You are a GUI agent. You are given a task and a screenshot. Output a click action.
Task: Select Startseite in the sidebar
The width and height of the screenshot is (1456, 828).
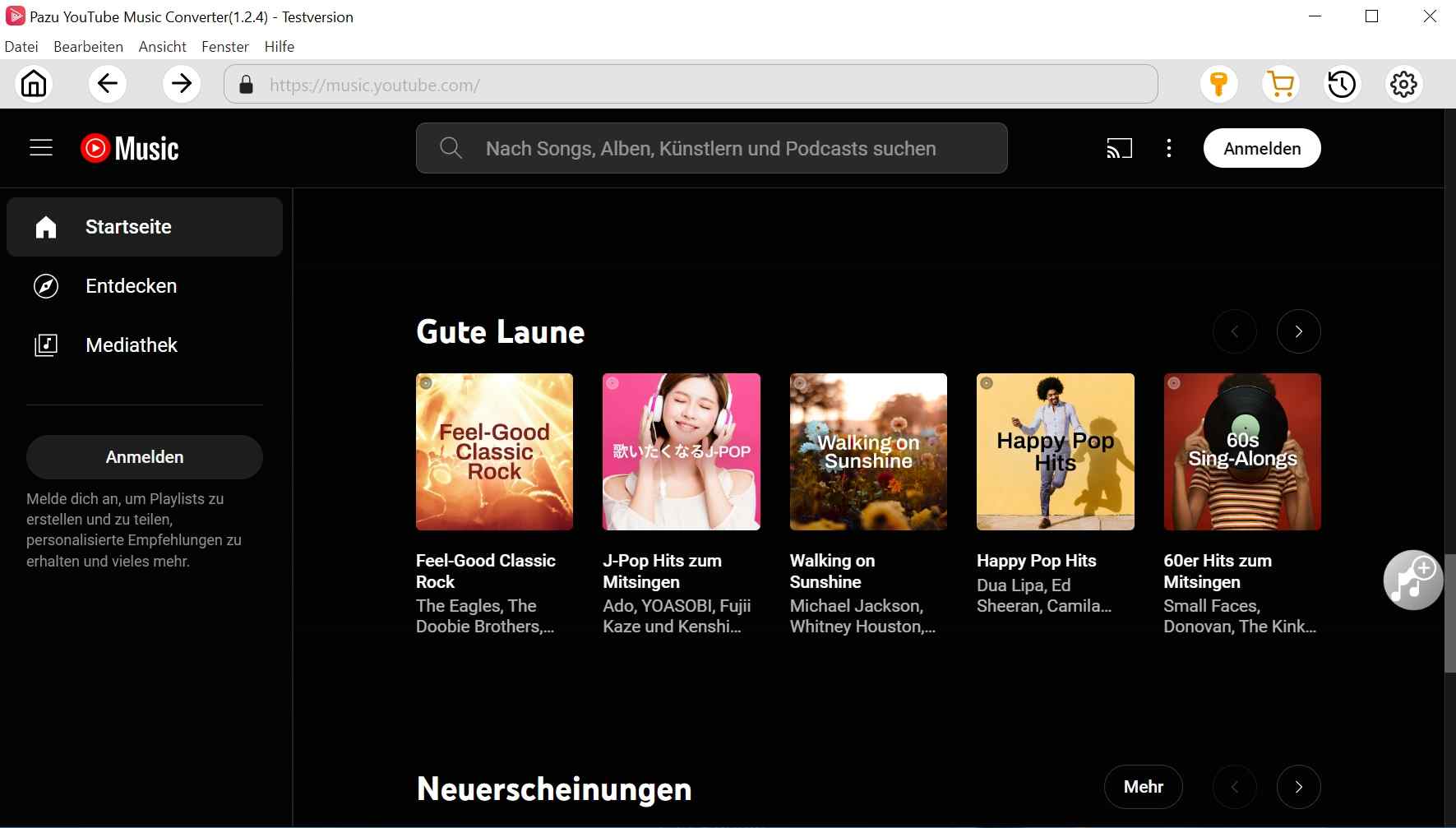pyautogui.click(x=145, y=227)
